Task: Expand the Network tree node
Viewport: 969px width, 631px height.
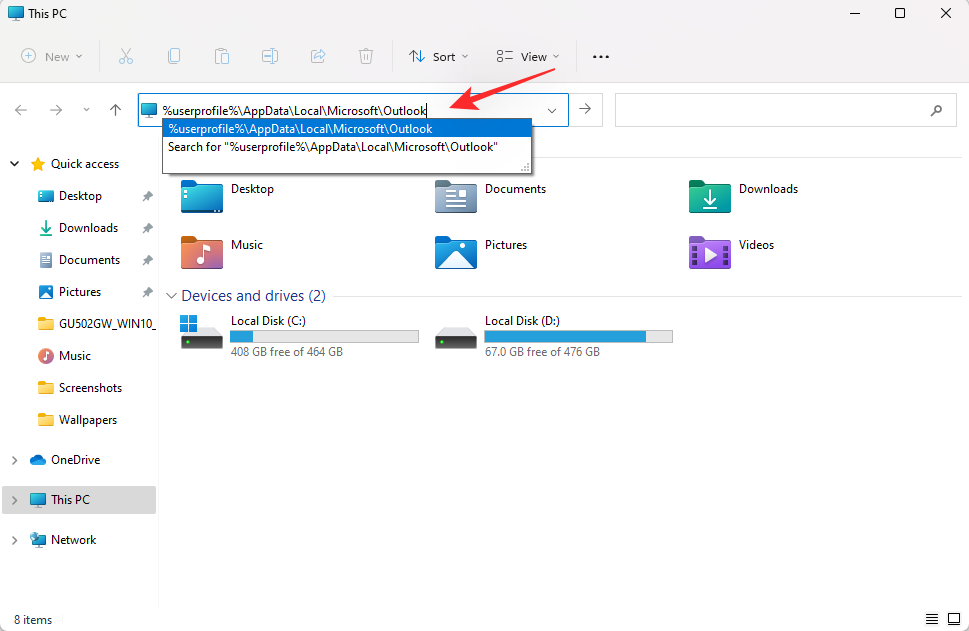Action: point(14,540)
